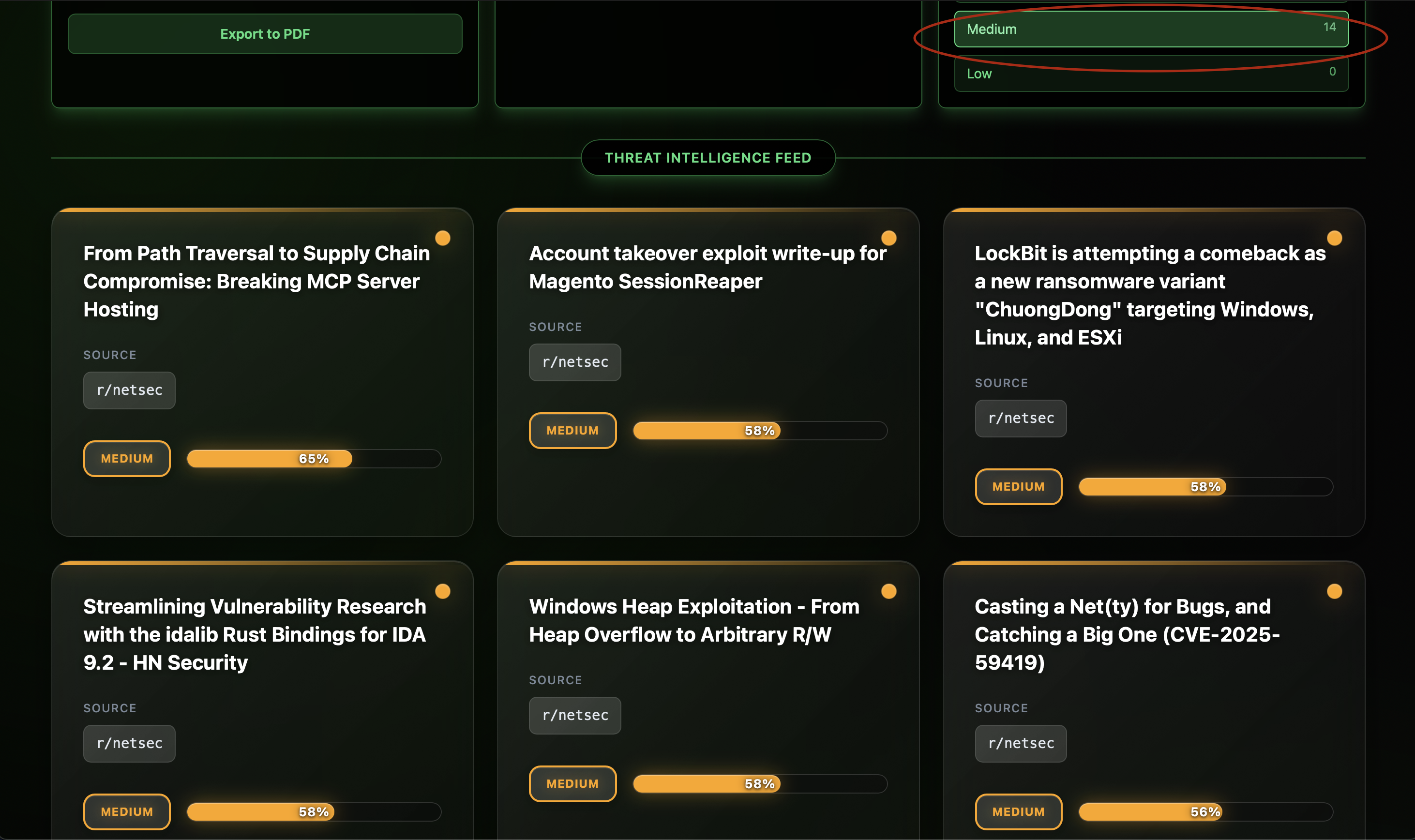Screen dimensions: 1415x840
Task: Click the orange dot on CVE-2025-59419 card
Action: click(x=1334, y=591)
